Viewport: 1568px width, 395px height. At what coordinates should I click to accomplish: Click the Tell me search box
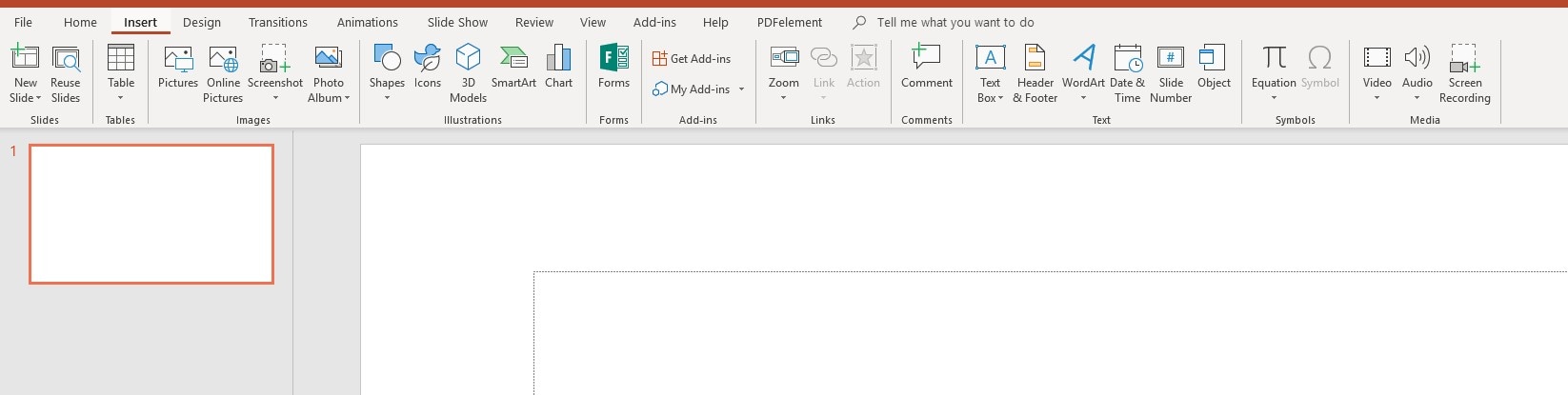click(955, 22)
